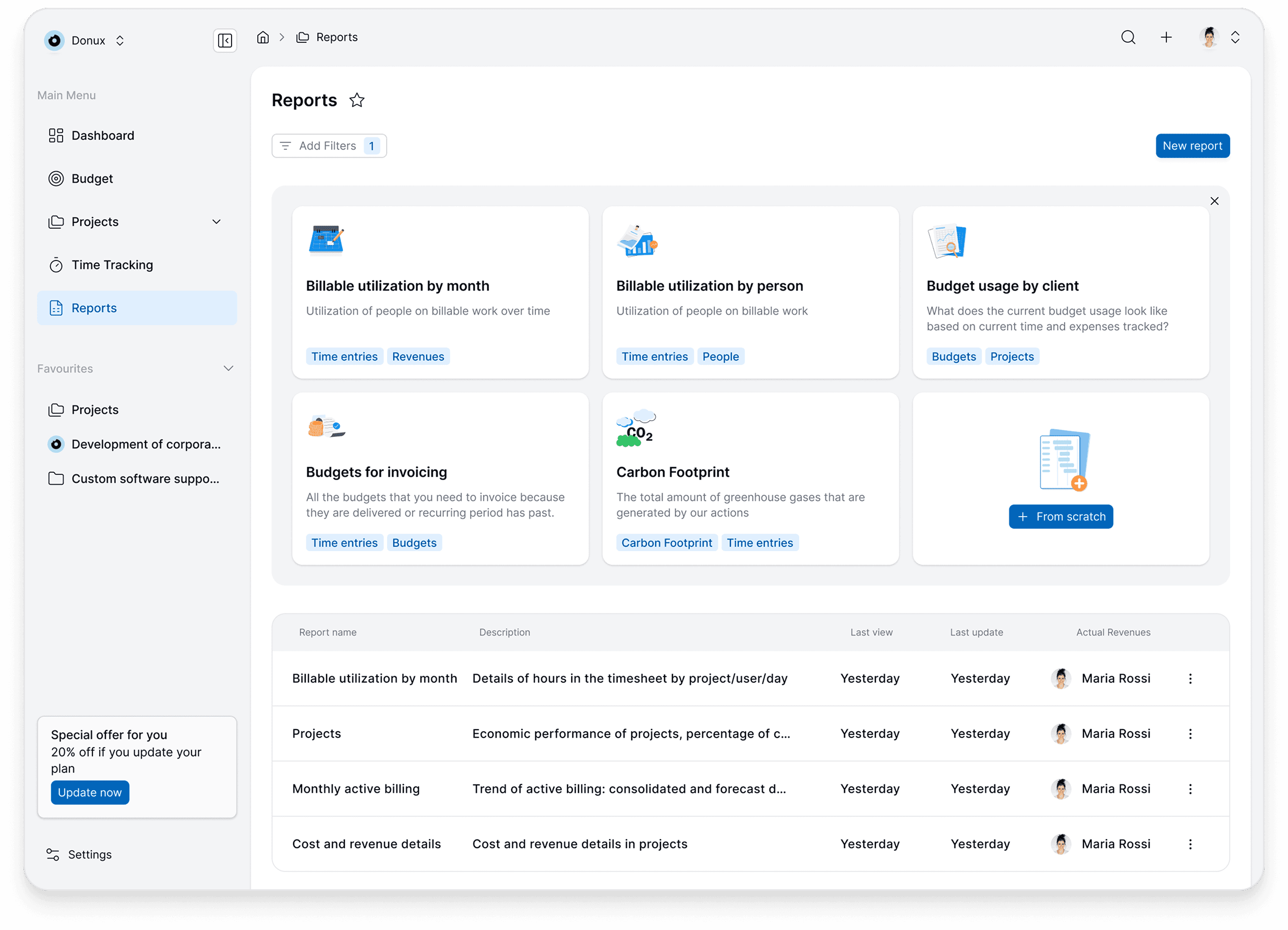The width and height of the screenshot is (1288, 930).
Task: Collapse the Favourites section
Action: (x=228, y=368)
